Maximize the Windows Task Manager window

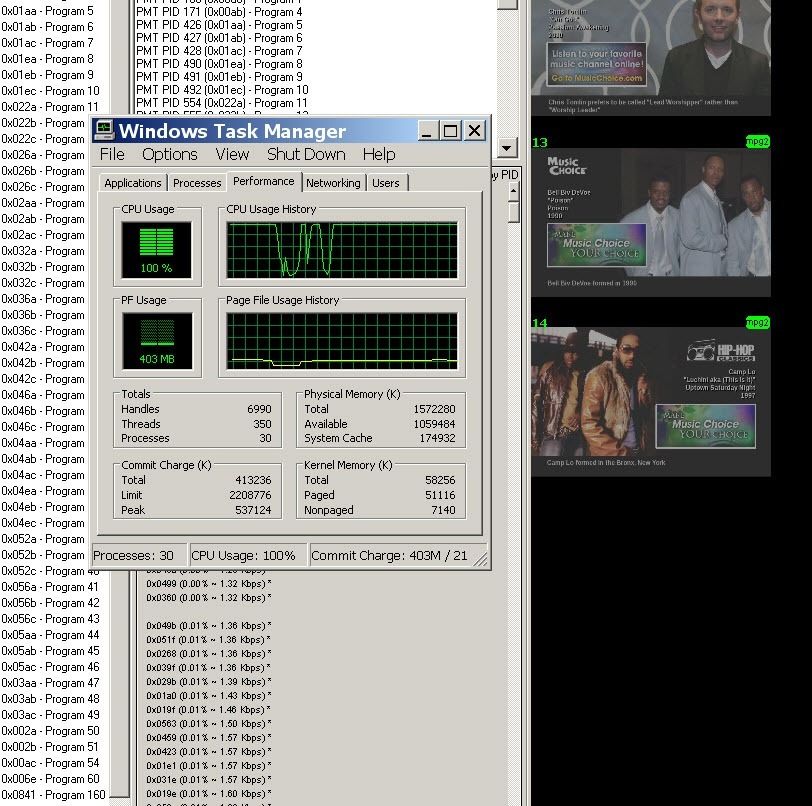(451, 131)
